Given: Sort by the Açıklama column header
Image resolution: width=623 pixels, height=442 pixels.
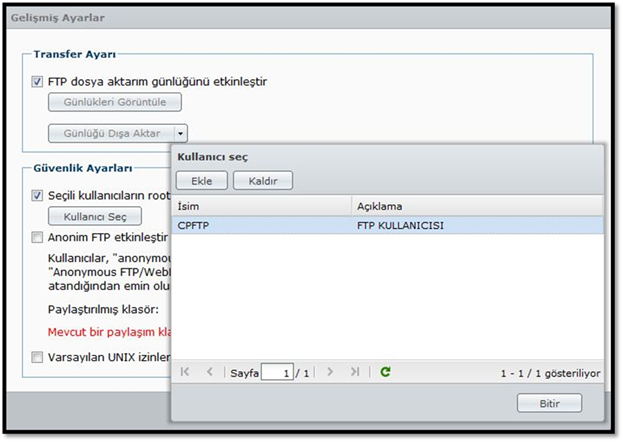Looking at the screenshot, I should tap(477, 206).
